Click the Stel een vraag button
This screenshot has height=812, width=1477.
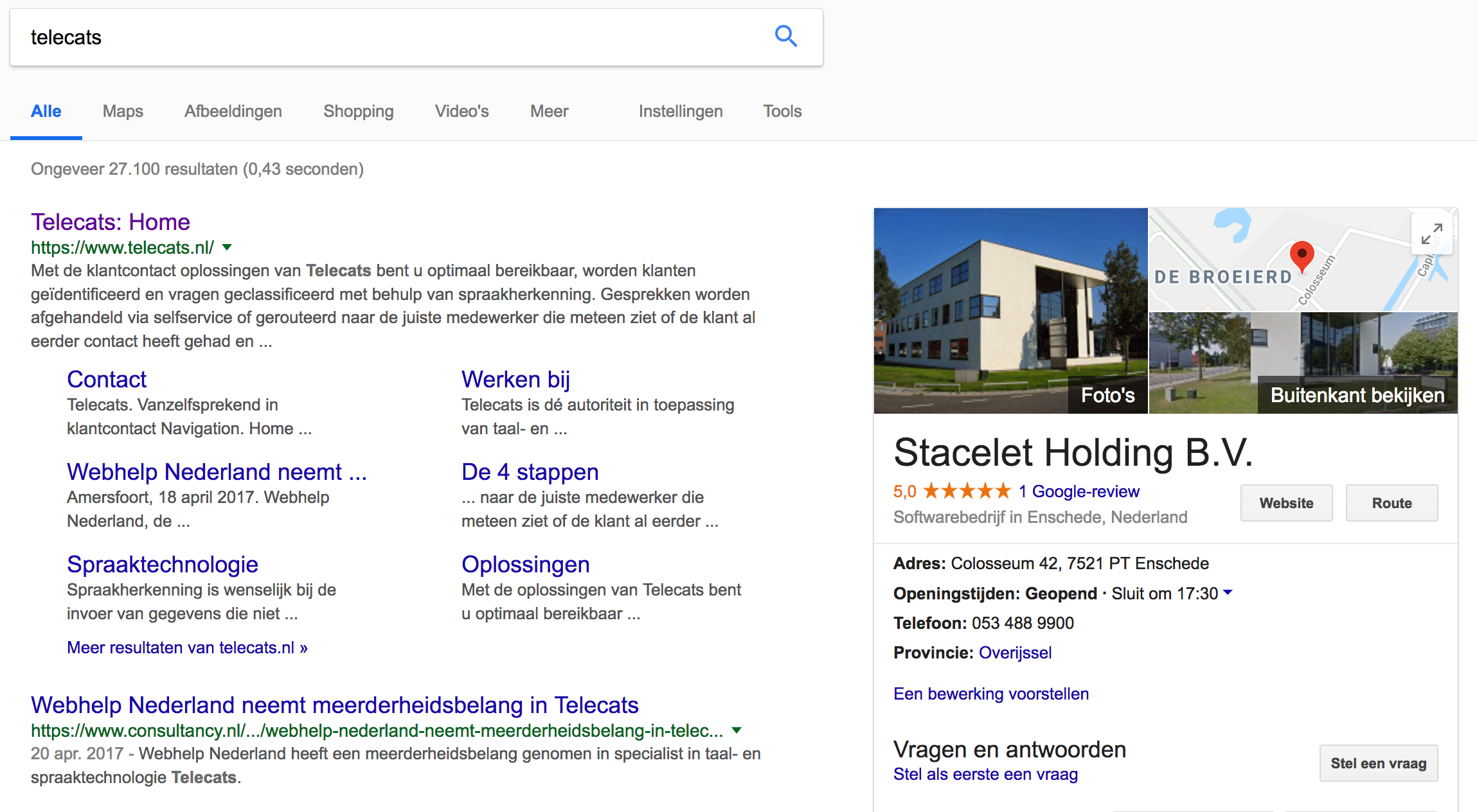click(1378, 763)
